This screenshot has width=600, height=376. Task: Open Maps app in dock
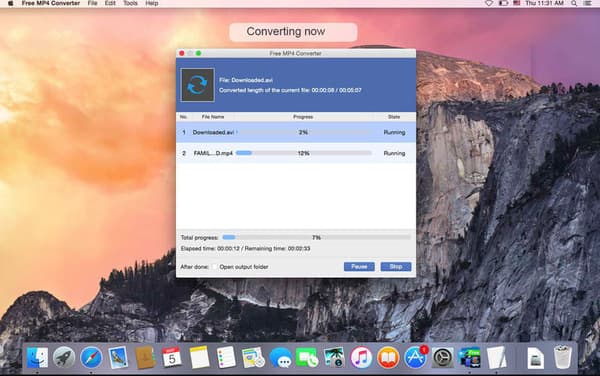click(x=253, y=358)
